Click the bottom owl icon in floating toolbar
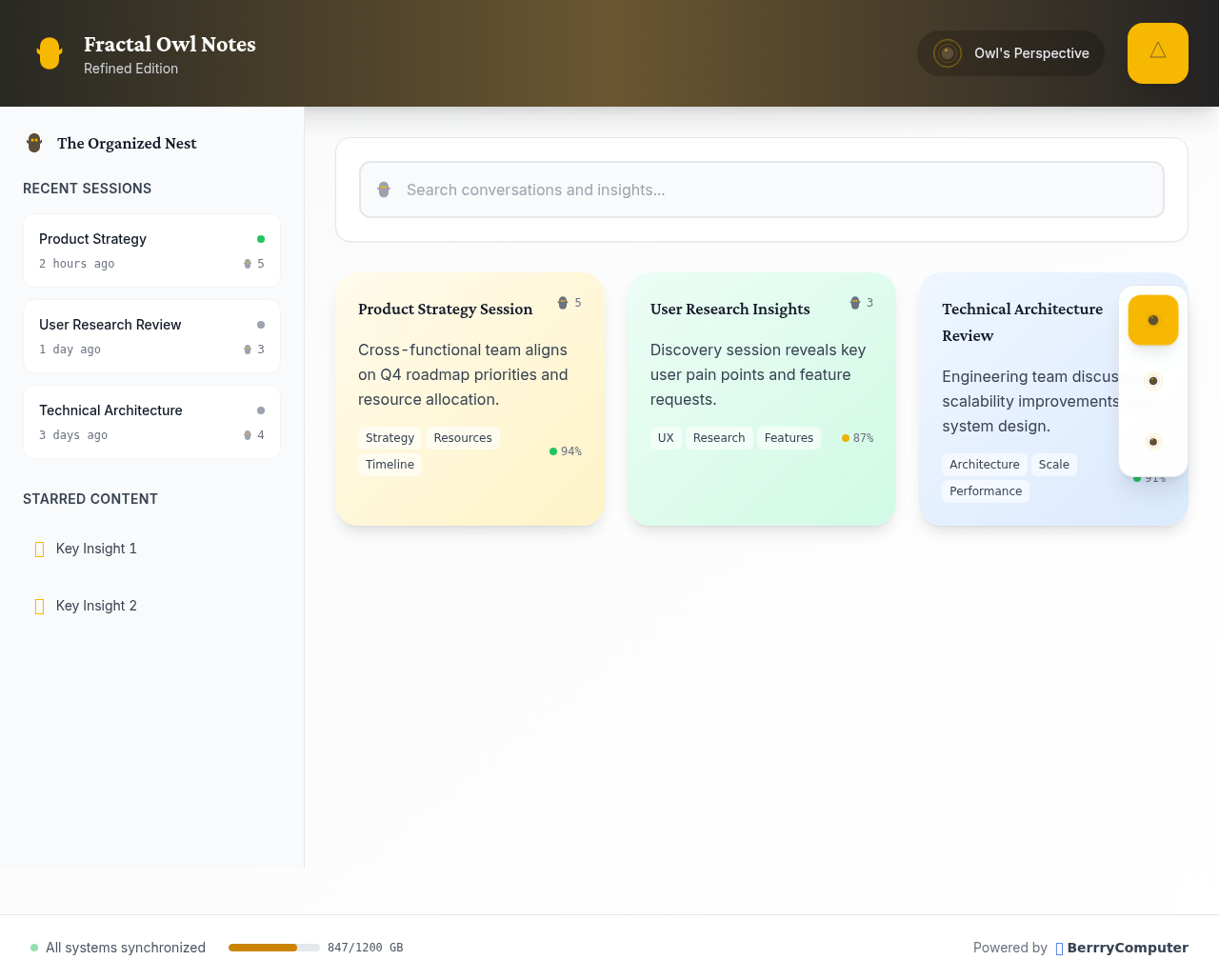This screenshot has height=980, width=1219. [x=1152, y=441]
